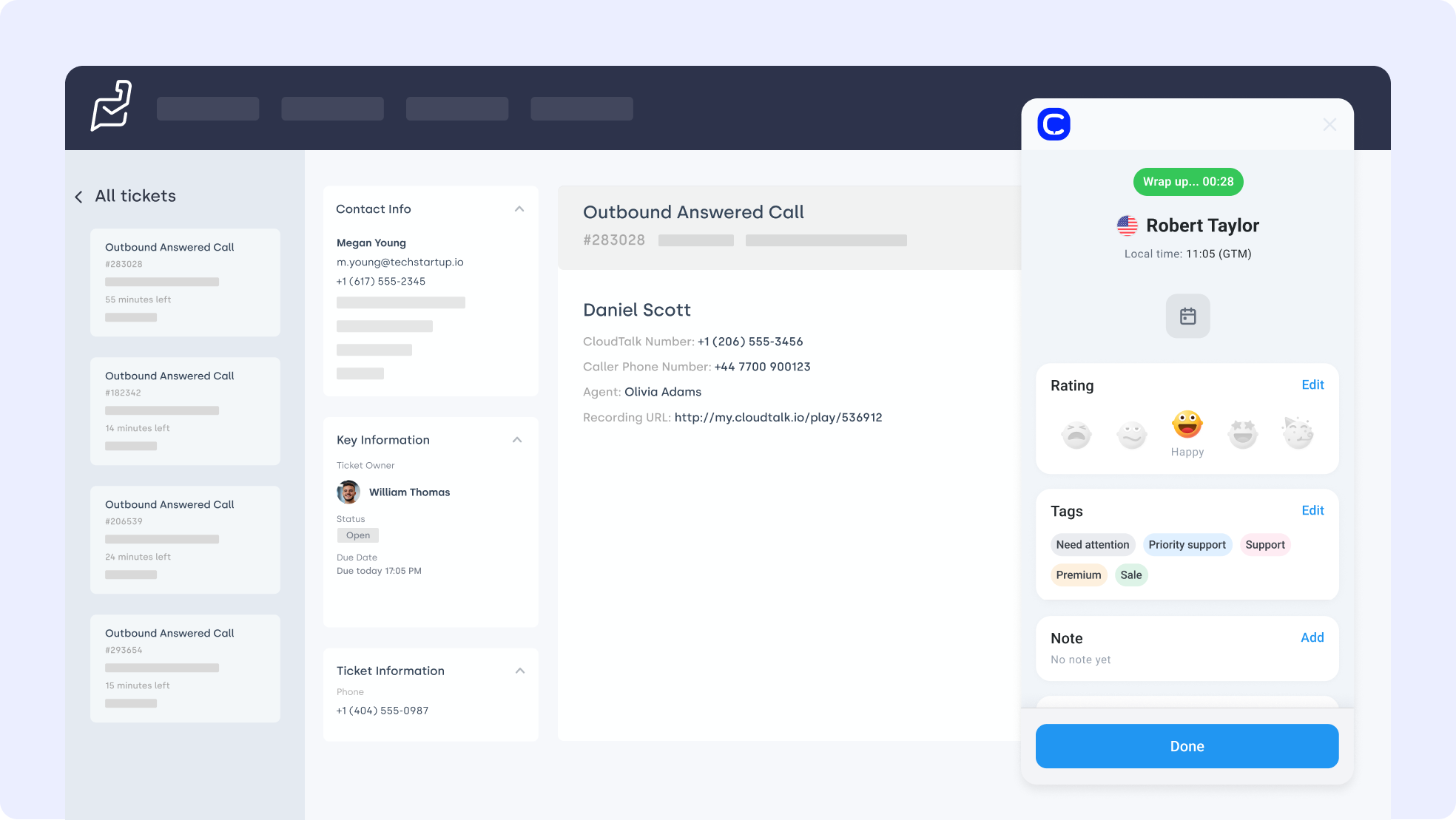Select the party face rating emoji
Screen dimensions: 1456x820
coord(1298,433)
